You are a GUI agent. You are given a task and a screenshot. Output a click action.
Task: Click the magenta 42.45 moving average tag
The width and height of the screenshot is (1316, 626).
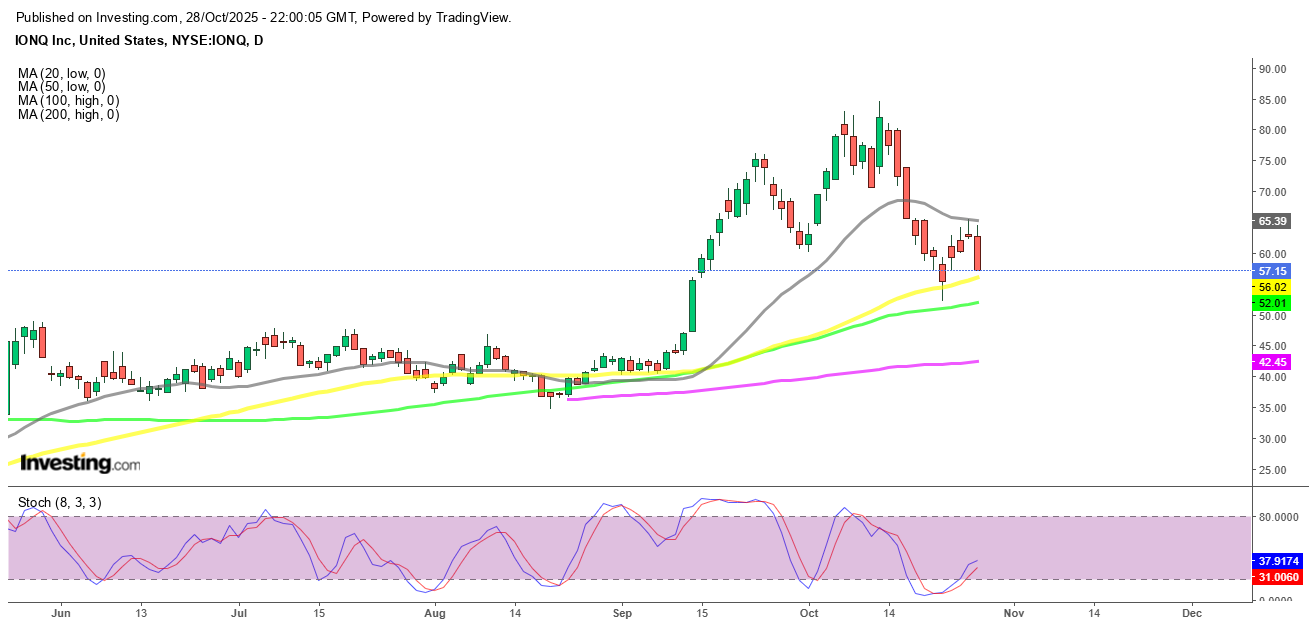click(1273, 362)
